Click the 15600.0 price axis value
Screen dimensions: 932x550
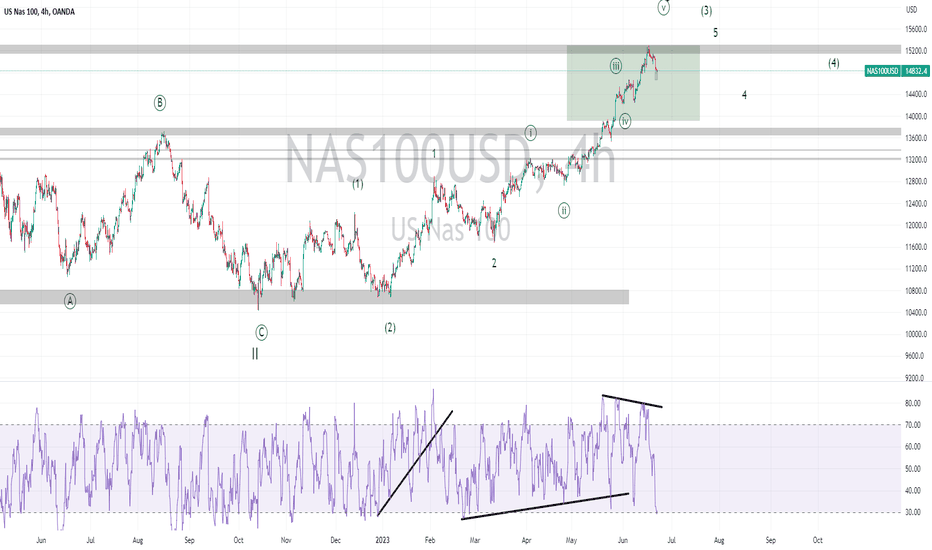(x=916, y=29)
